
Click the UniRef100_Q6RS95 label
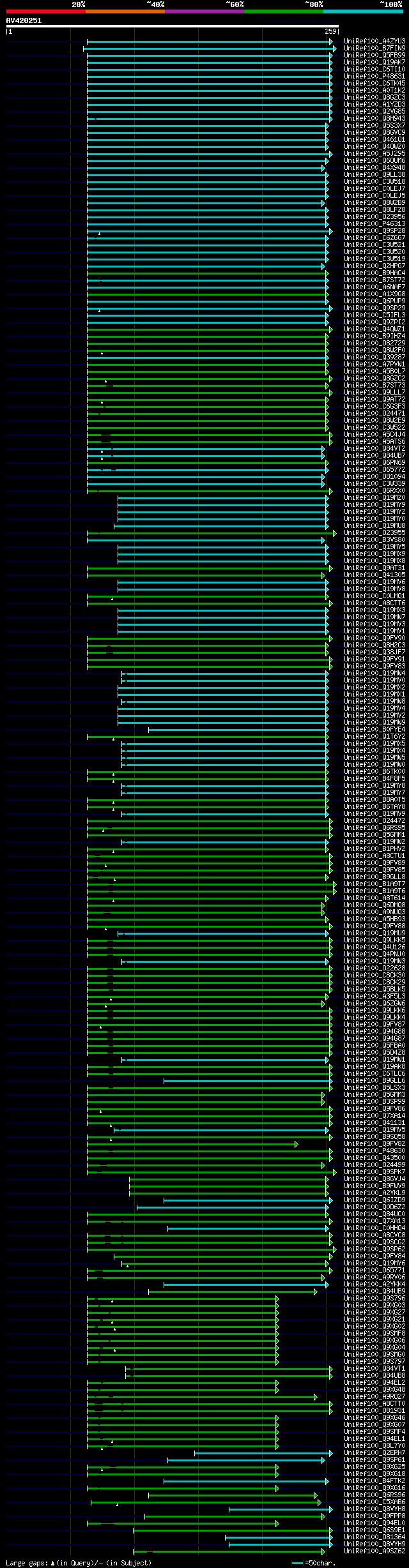pyautogui.click(x=374, y=827)
